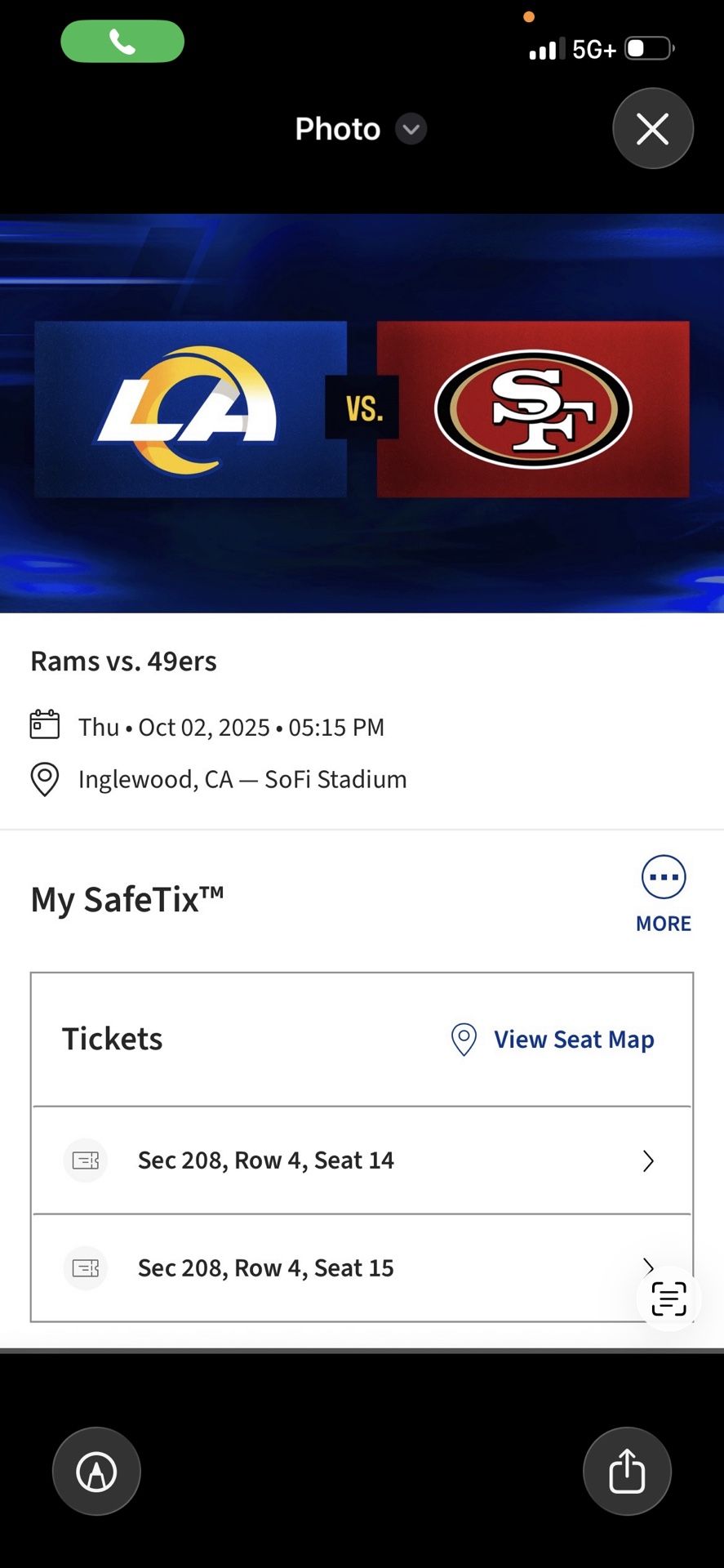
Task: Tap the pin icon beside View Seat Map
Action: pos(464,1040)
